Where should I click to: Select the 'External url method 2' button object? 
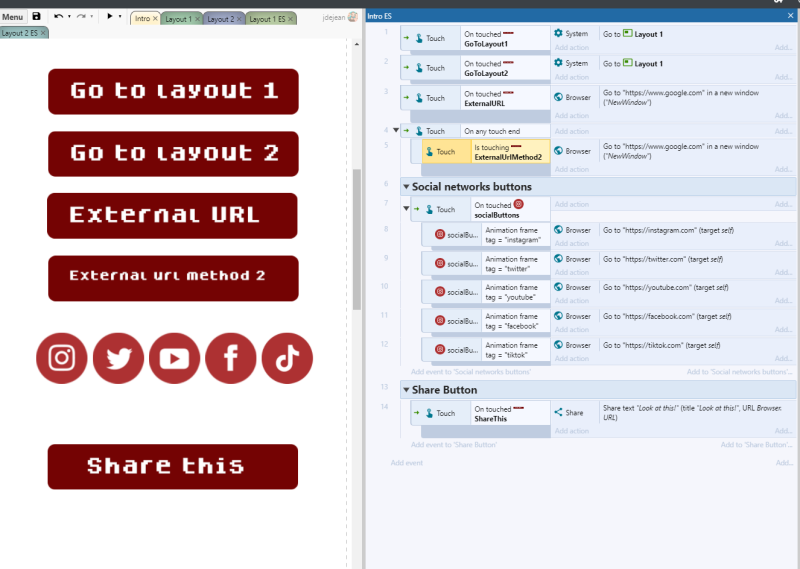point(173,278)
